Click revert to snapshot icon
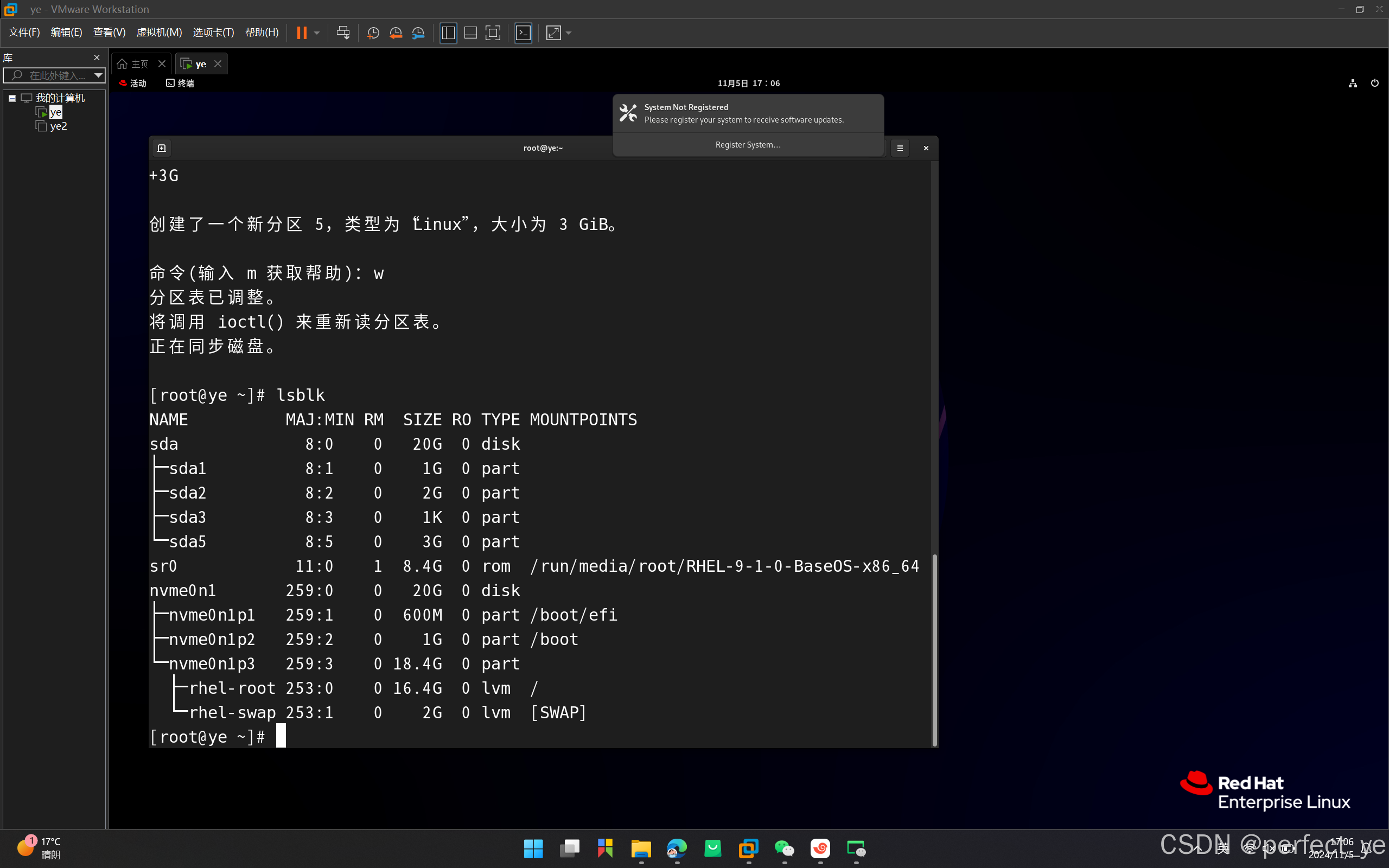This screenshot has width=1389, height=868. coord(396,33)
